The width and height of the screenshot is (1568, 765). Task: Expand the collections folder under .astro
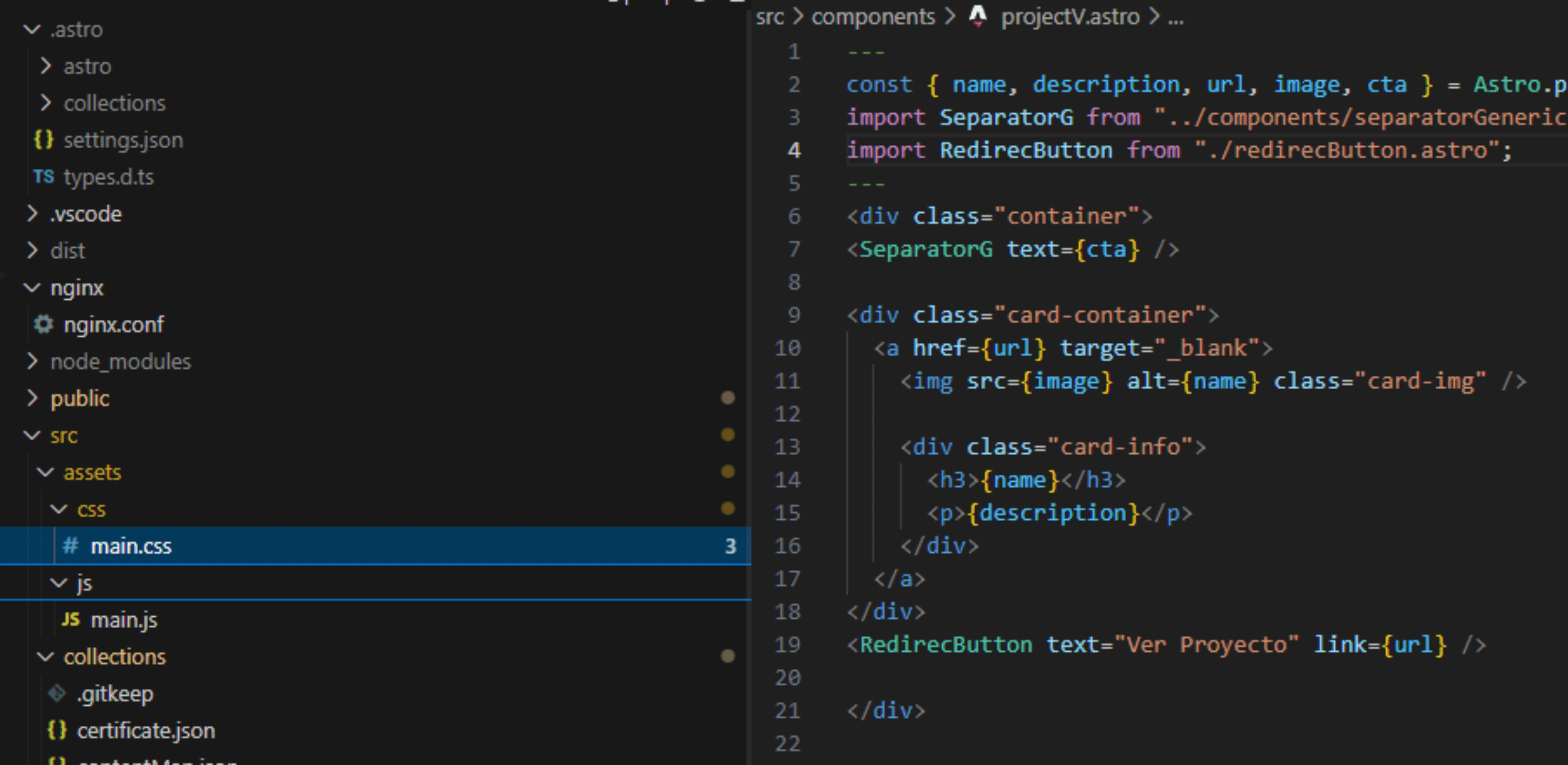click(45, 103)
